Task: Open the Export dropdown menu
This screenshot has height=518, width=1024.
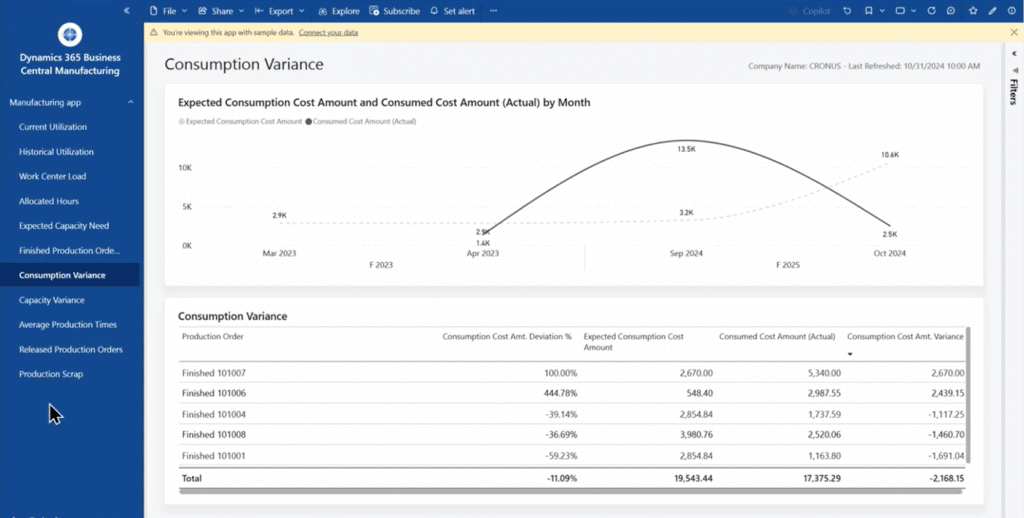Action: pos(280,11)
